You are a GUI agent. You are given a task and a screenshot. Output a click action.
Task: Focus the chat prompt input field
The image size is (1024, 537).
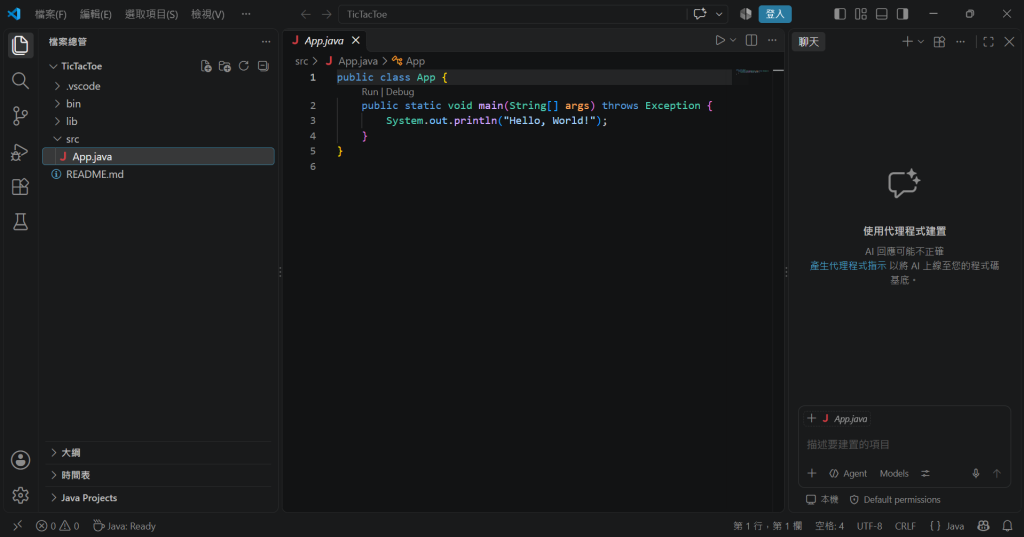pos(904,444)
